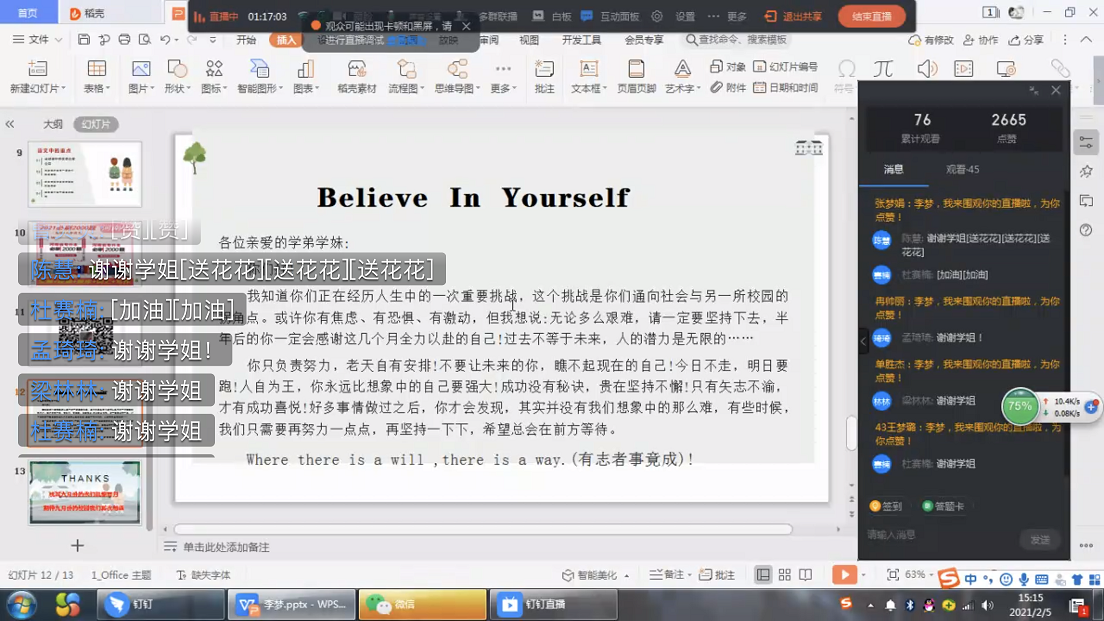Viewport: 1104px width, 621px height.
Task: Click the red 结束直播 end live button
Action: point(871,16)
